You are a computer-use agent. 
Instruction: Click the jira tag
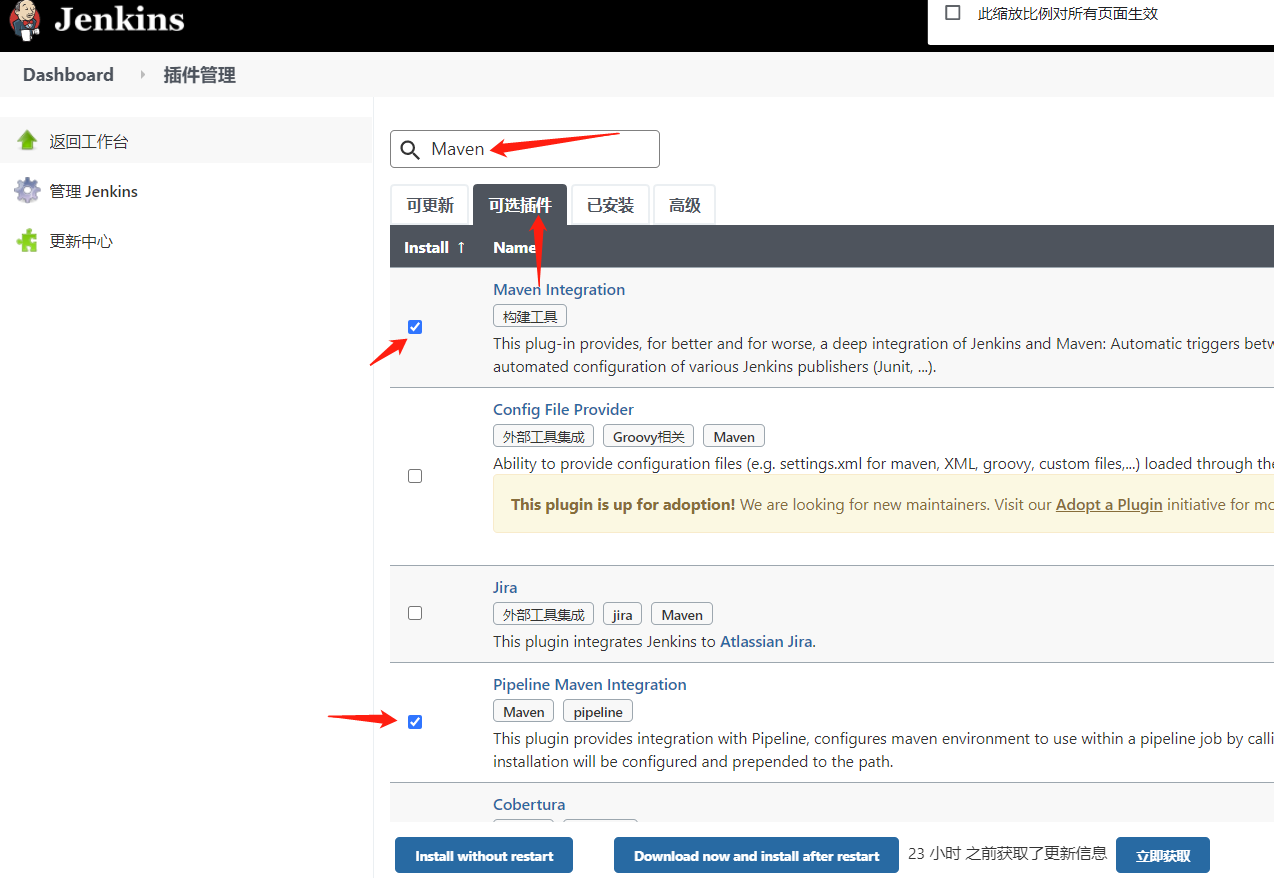pyautogui.click(x=622, y=615)
